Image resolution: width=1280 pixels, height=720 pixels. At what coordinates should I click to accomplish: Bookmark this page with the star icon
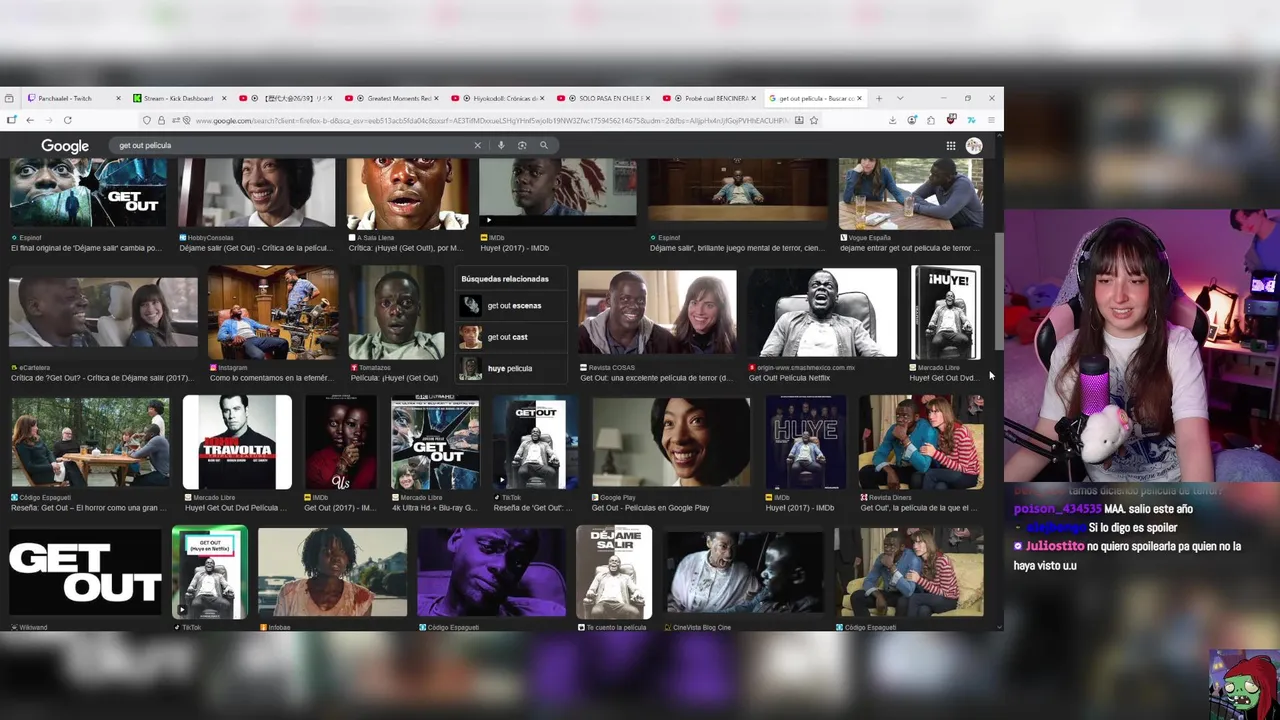814,120
